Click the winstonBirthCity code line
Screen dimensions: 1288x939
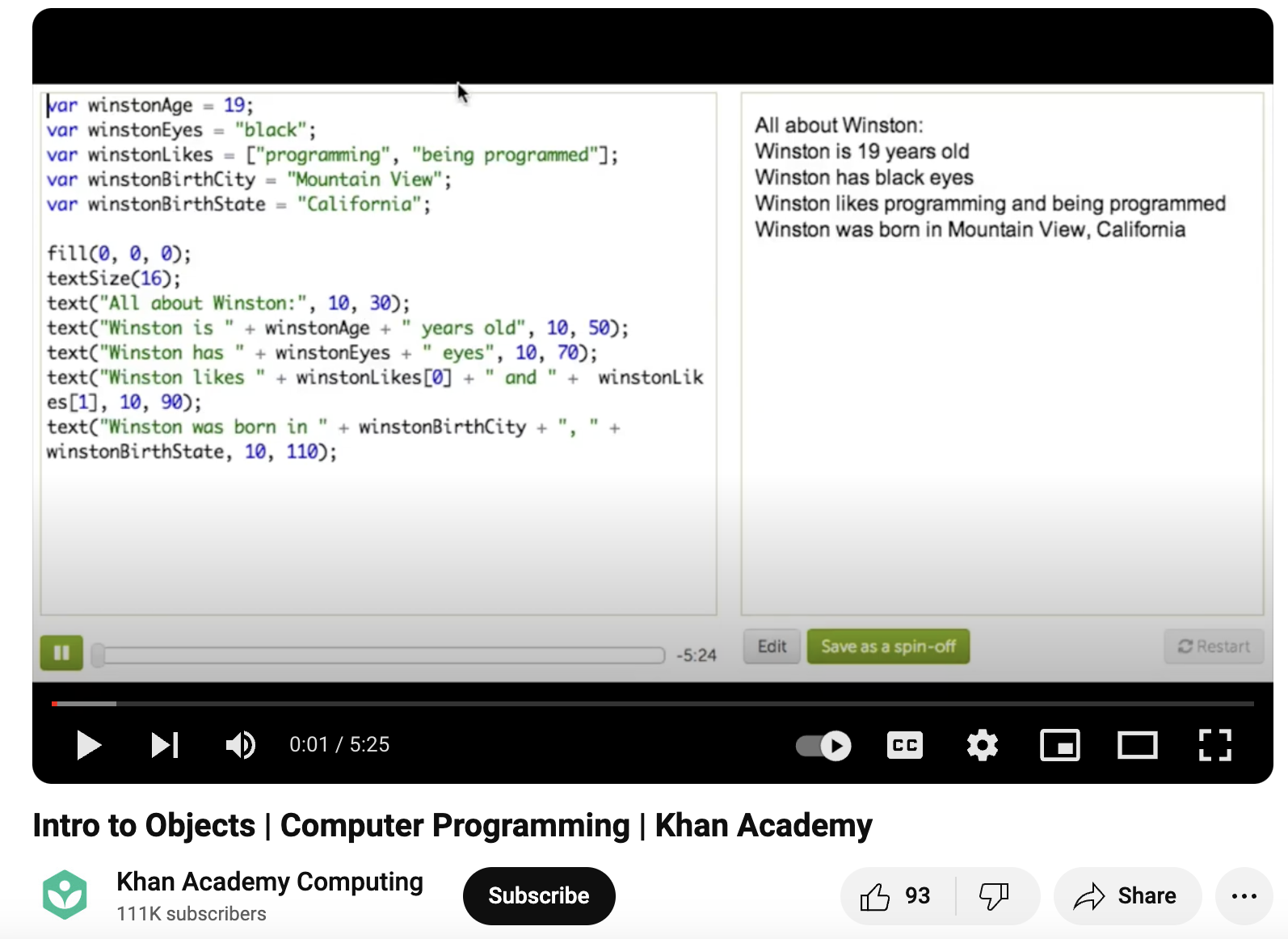tap(249, 179)
